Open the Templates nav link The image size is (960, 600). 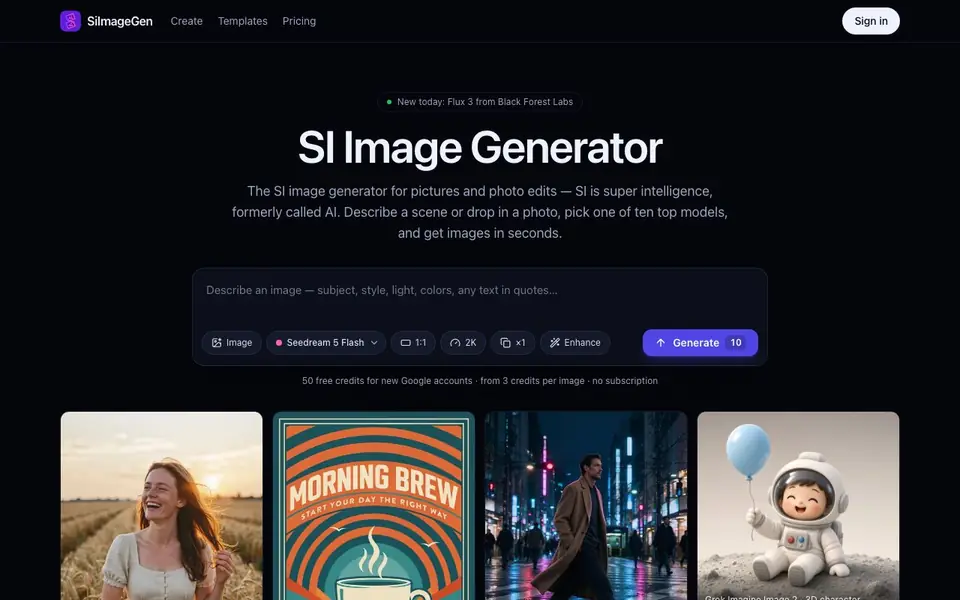click(x=242, y=21)
